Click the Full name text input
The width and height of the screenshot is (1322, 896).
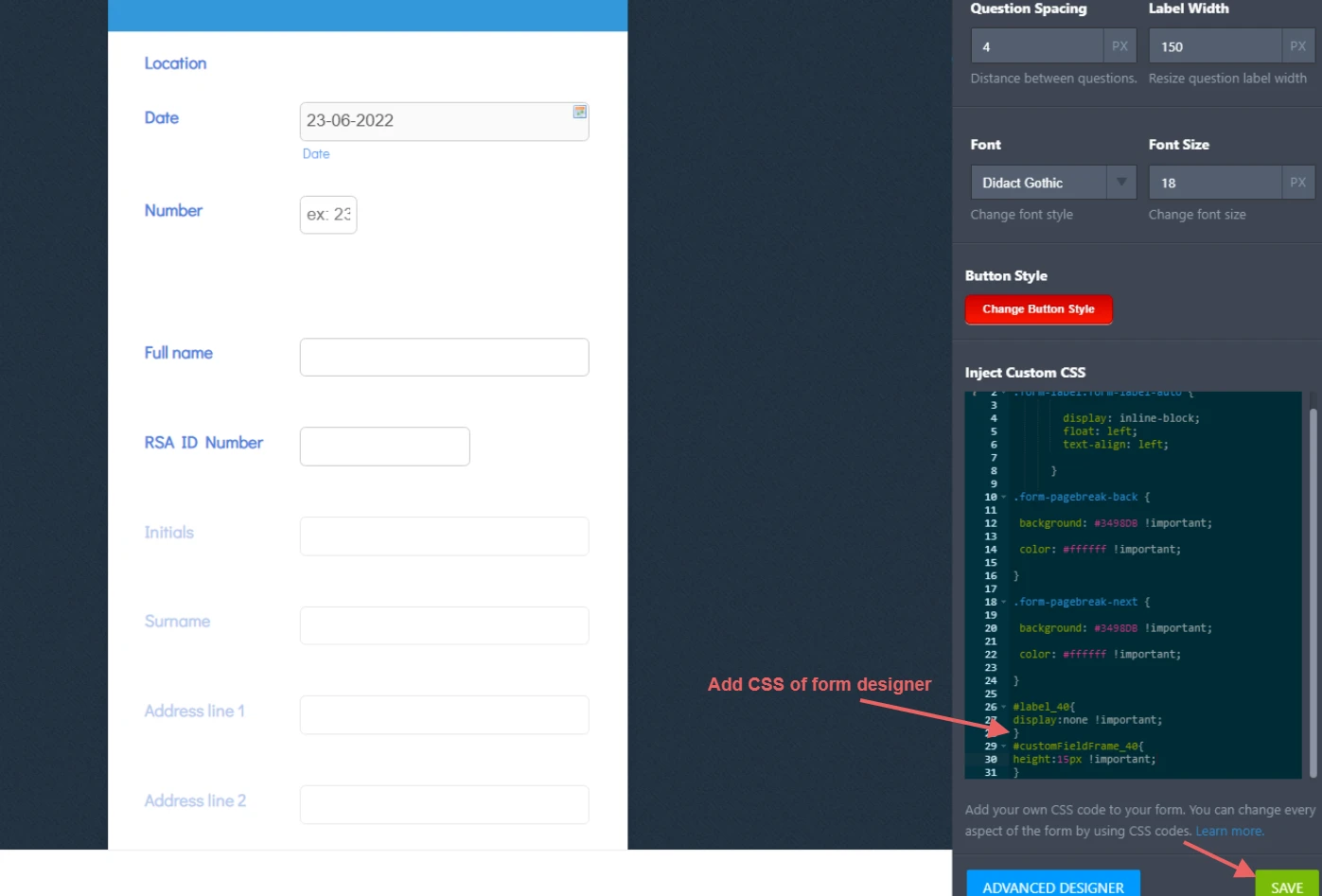[x=444, y=358]
